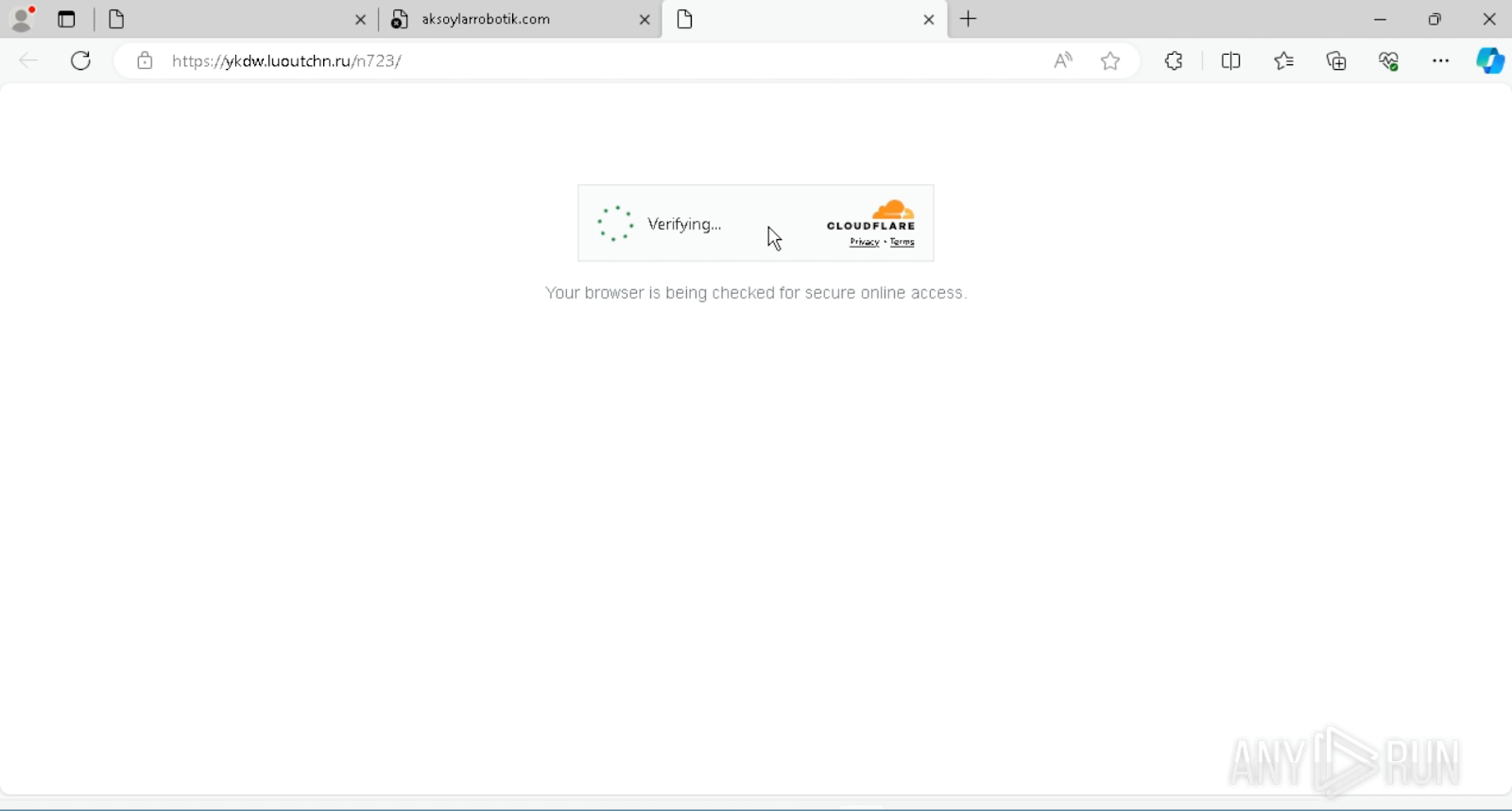Click the Cloudflare logo

870,215
